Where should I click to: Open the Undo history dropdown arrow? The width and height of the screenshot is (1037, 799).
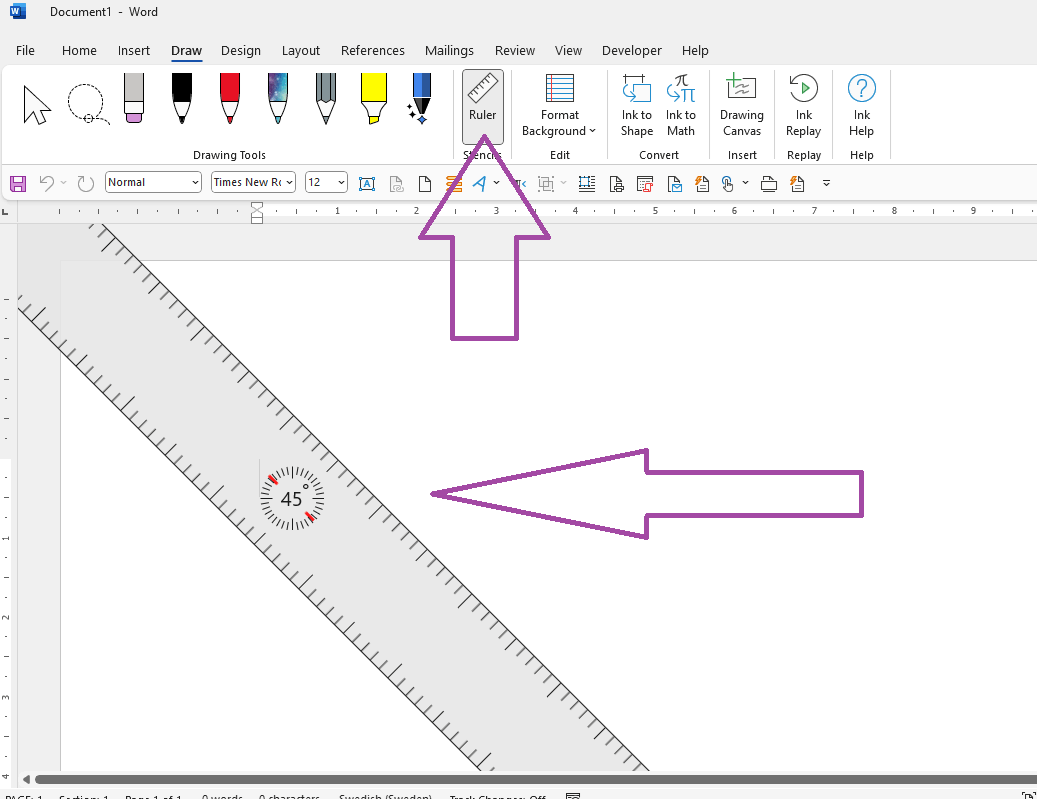[x=63, y=183]
